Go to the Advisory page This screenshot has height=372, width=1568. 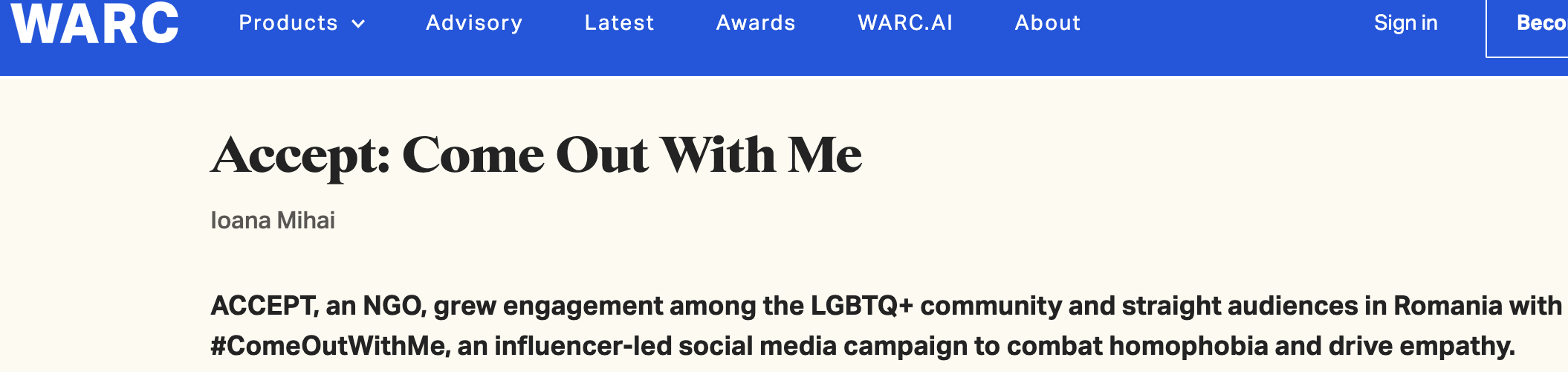(x=474, y=23)
